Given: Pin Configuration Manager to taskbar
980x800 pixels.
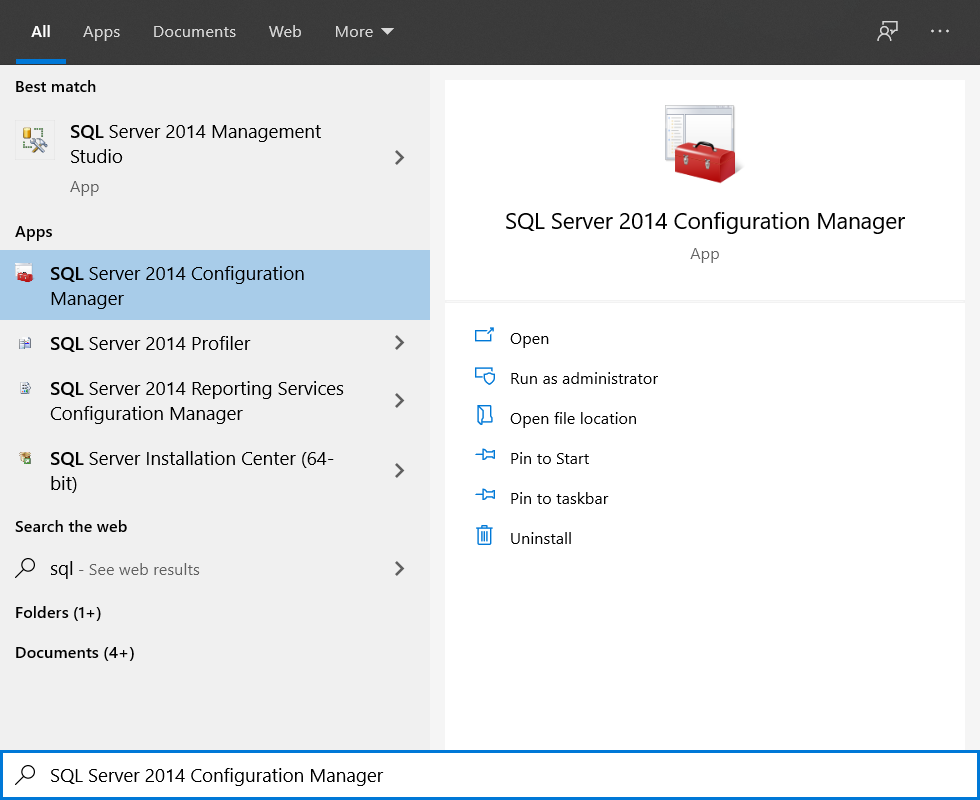Looking at the screenshot, I should (558, 498).
